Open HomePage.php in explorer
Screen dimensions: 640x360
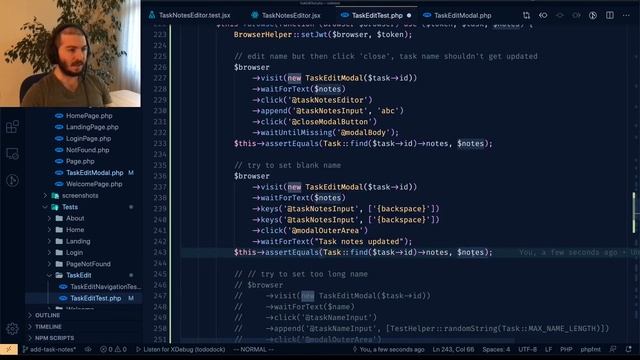[x=89, y=116]
